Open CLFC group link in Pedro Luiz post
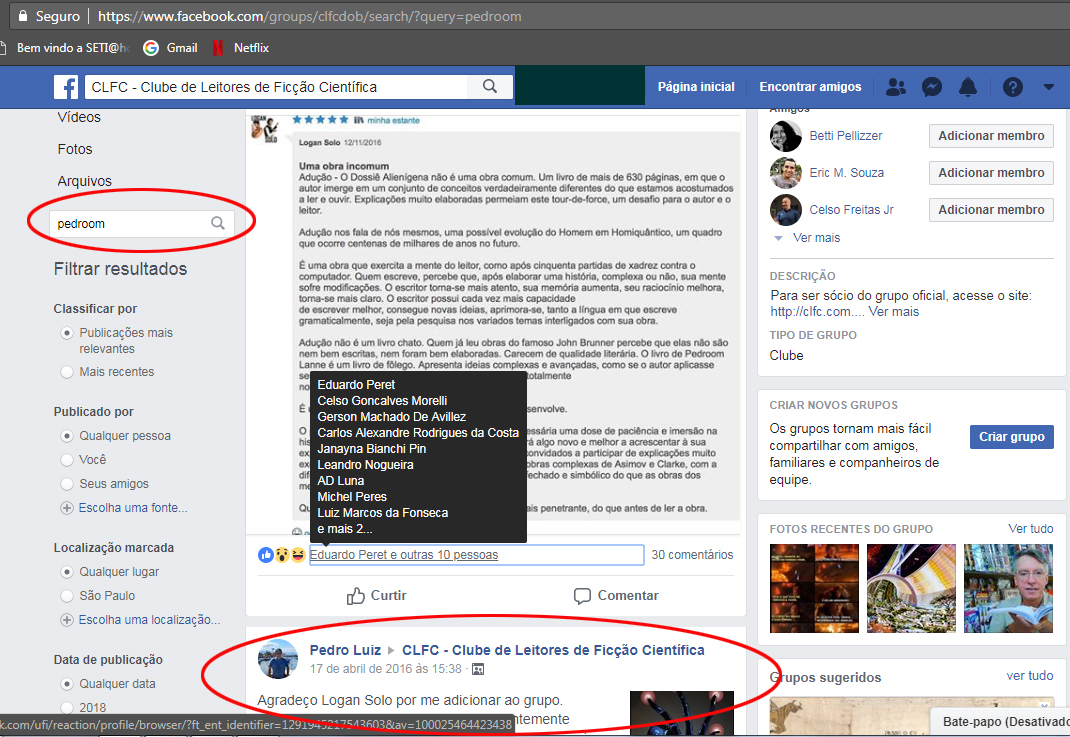1070x737 pixels. click(x=553, y=650)
